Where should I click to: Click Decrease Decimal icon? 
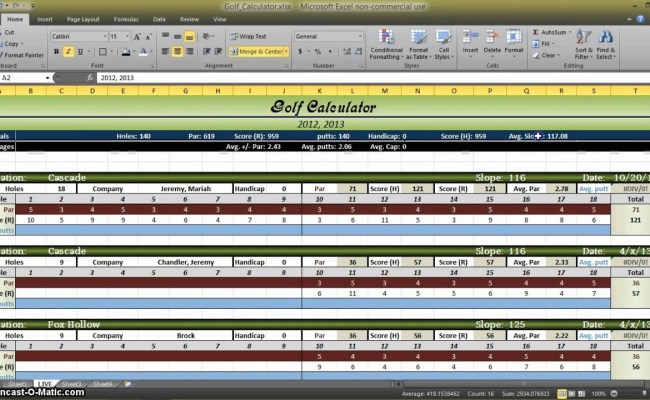pyautogui.click(x=359, y=51)
